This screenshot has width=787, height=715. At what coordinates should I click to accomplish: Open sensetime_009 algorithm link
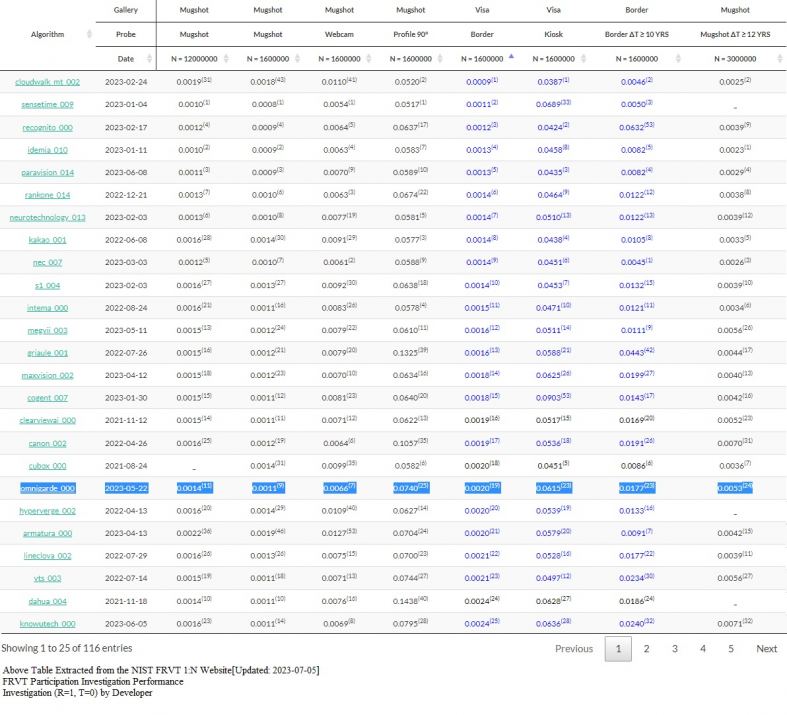(x=47, y=104)
